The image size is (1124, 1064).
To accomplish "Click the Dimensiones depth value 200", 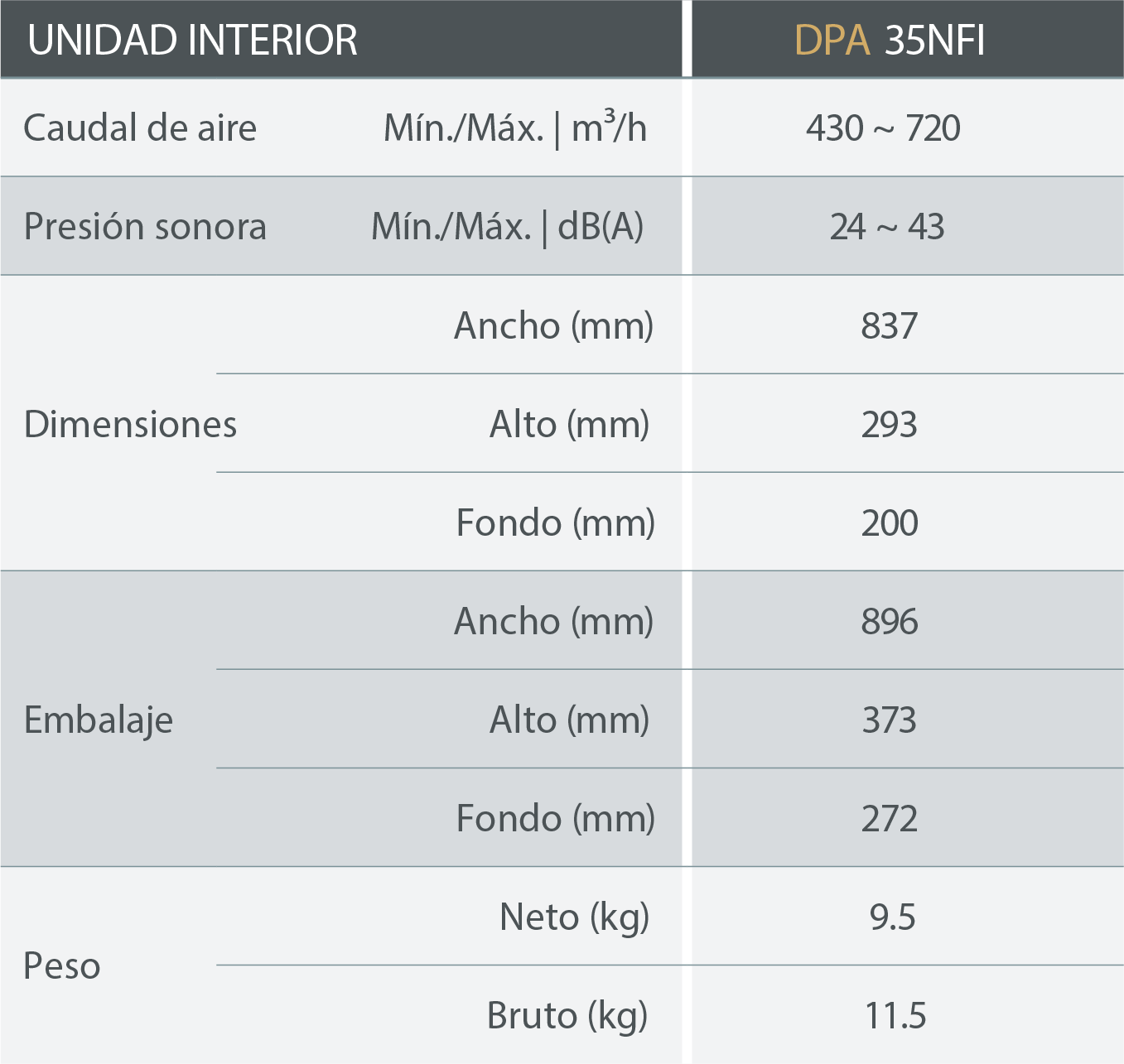I will pyautogui.click(x=890, y=522).
